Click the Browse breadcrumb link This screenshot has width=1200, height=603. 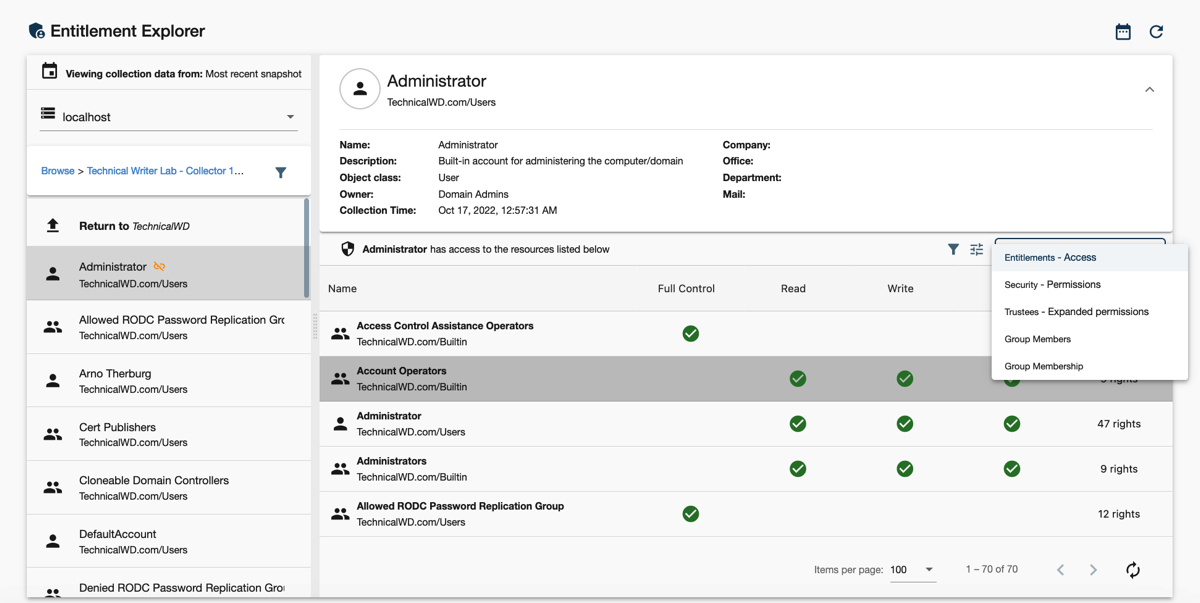click(57, 171)
